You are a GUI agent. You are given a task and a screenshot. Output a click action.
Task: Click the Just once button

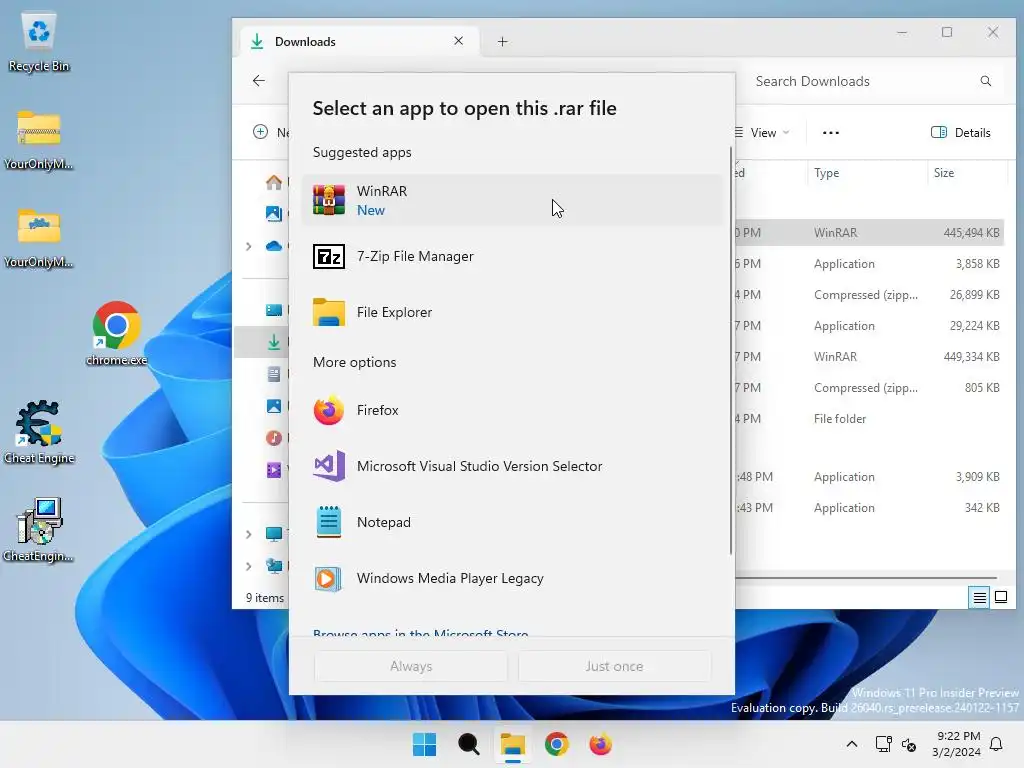click(x=614, y=666)
